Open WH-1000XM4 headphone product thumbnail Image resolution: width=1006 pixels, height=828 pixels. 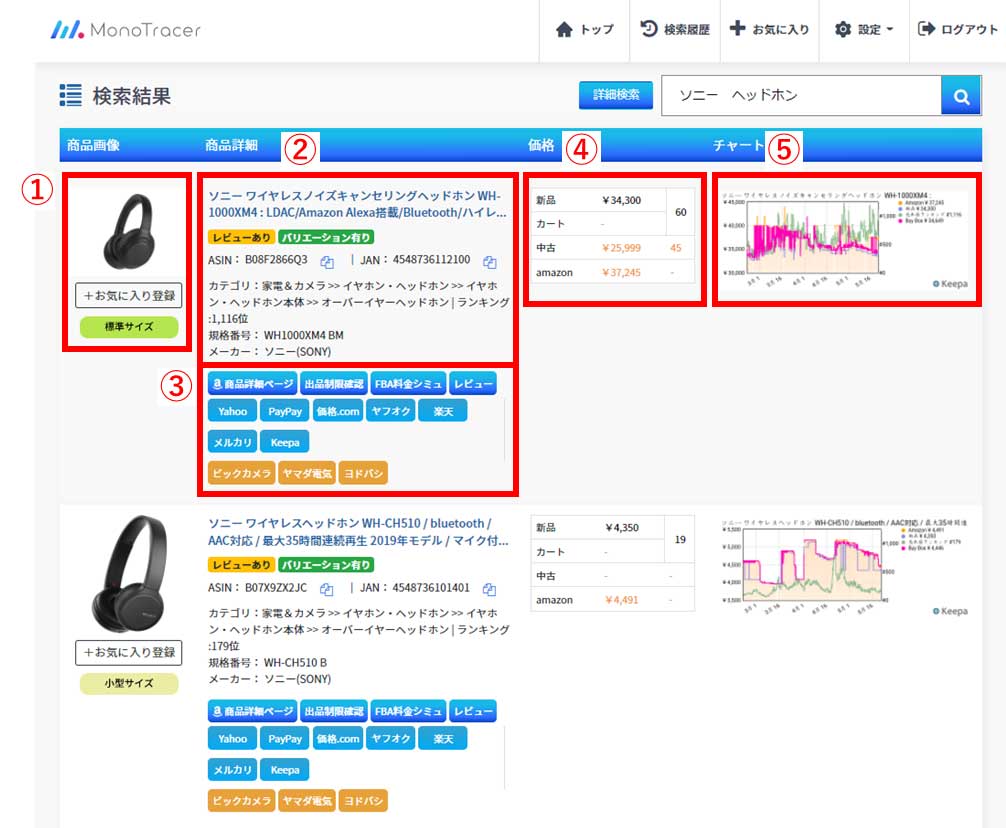coord(129,232)
